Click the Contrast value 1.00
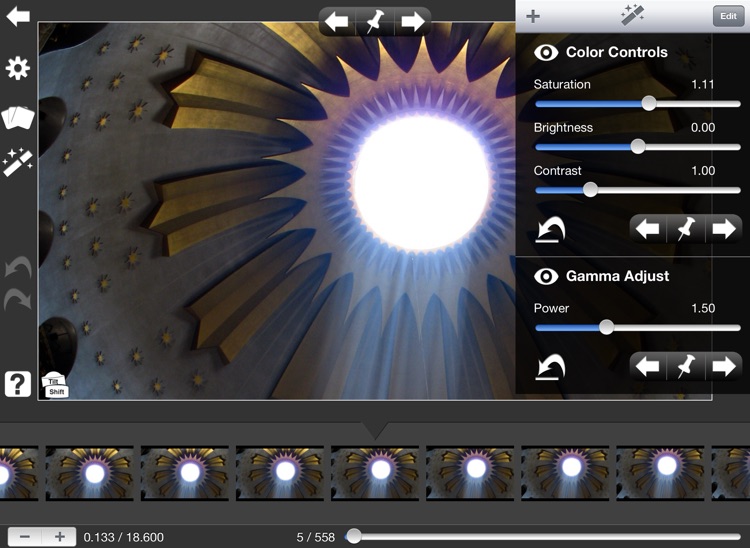 [x=703, y=171]
